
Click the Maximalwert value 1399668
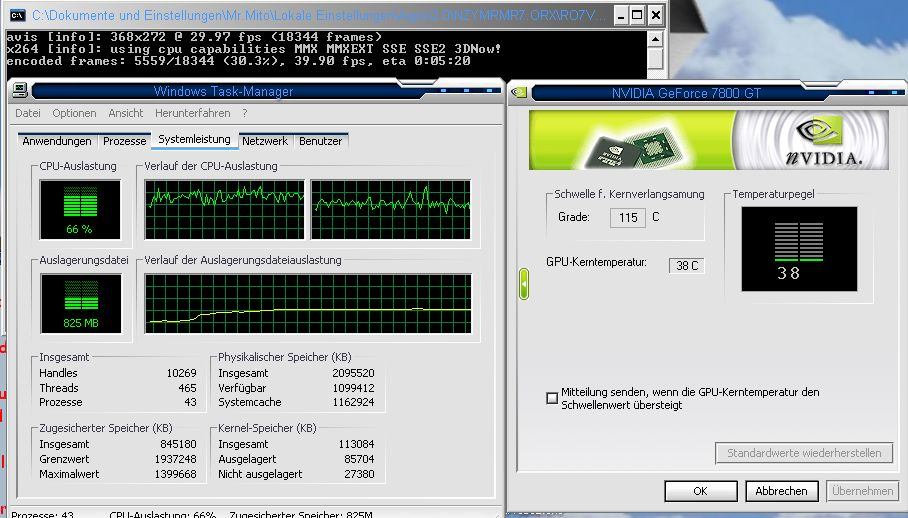click(x=175, y=474)
